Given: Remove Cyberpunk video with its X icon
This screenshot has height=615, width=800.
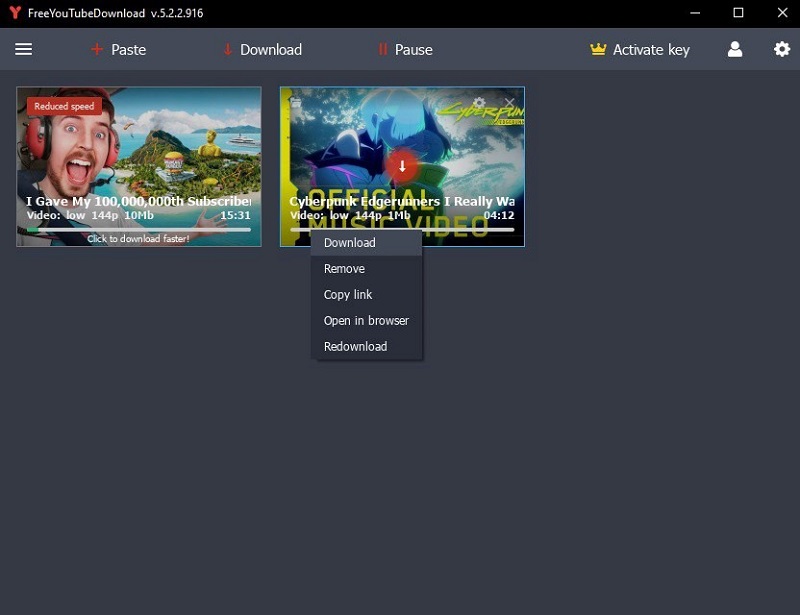Looking at the screenshot, I should pyautogui.click(x=509, y=103).
